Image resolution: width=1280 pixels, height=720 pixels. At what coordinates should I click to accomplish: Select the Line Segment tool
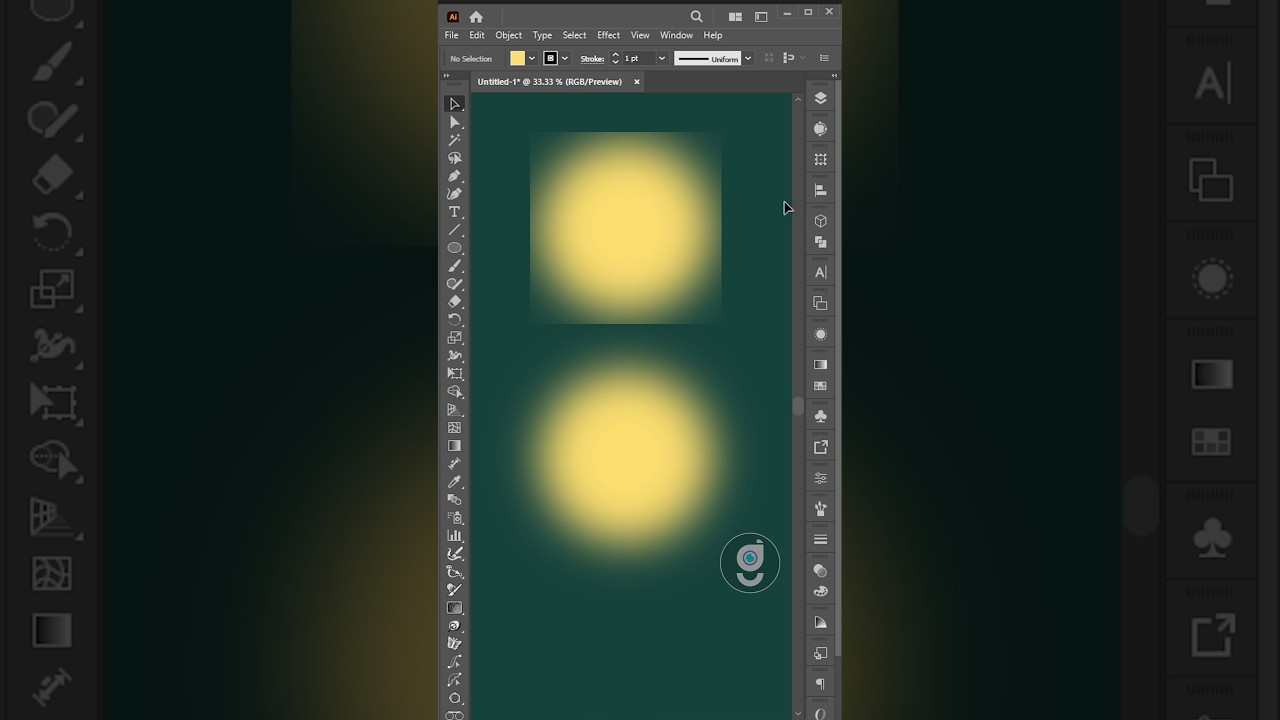point(454,230)
